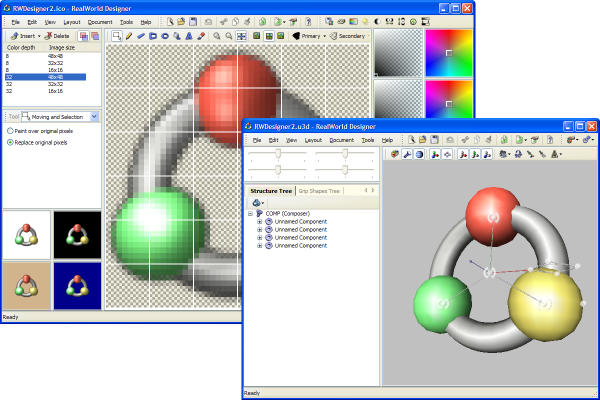Toggle the third green grid button in the icon editor toolbar
Screen dimensions: 600x400
(281, 36)
